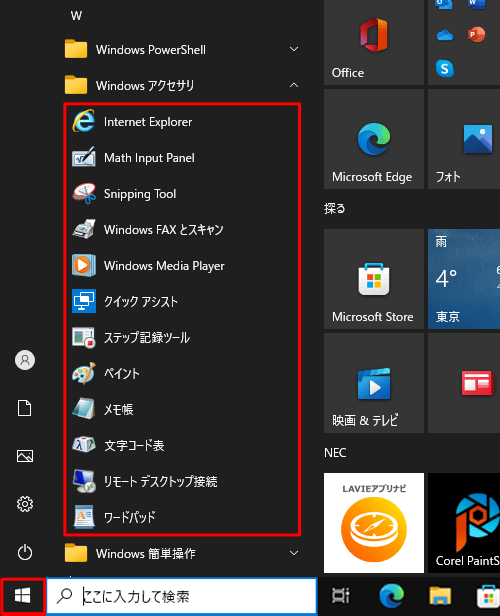Open the Microsoft Store tile
This screenshot has height=616, width=500.
374,279
